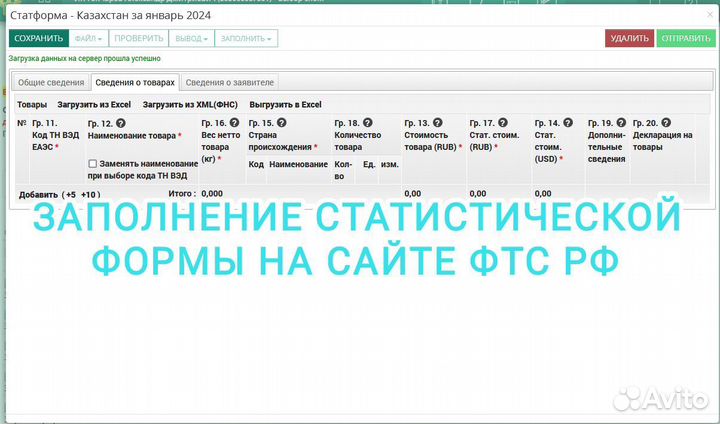Open help for Гр. 19 Дополнительные сведения
720x424 pixels.
click(621, 123)
